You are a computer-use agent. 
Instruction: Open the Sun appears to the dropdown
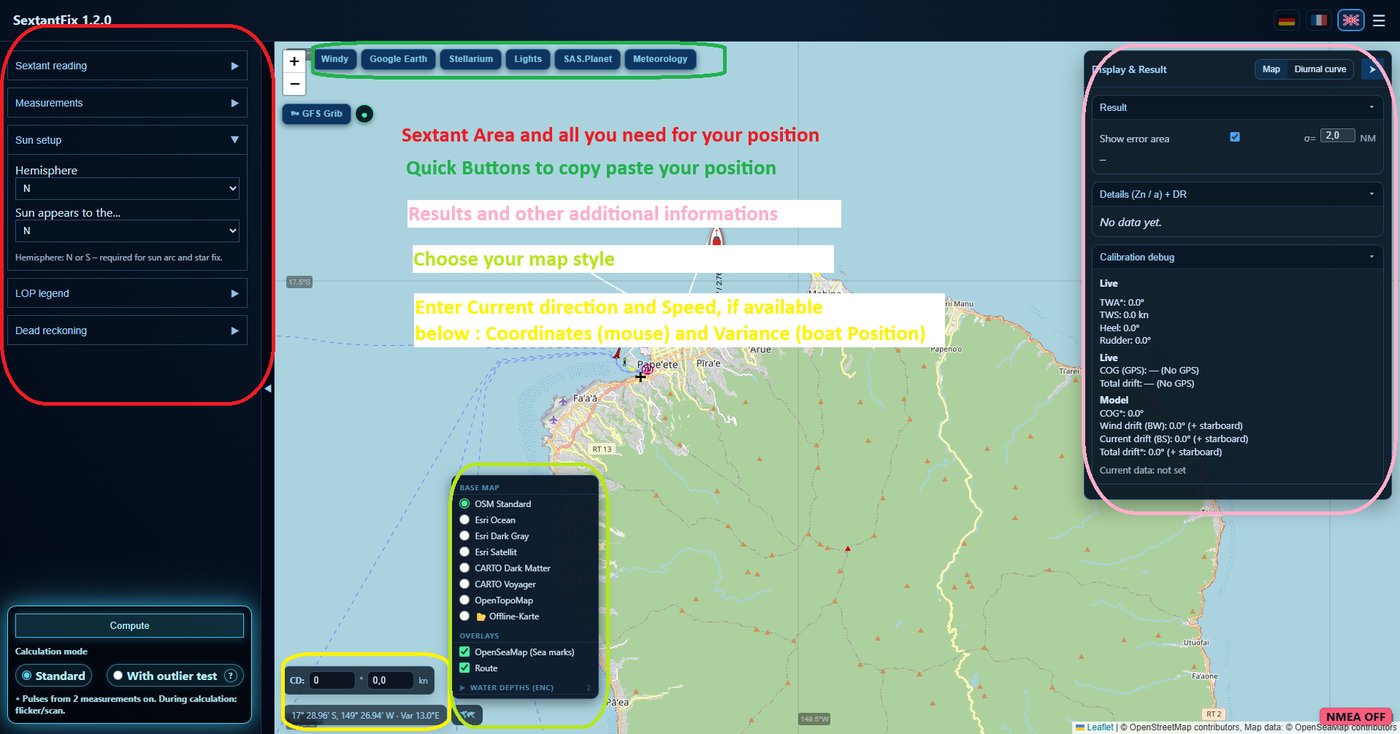pos(127,231)
